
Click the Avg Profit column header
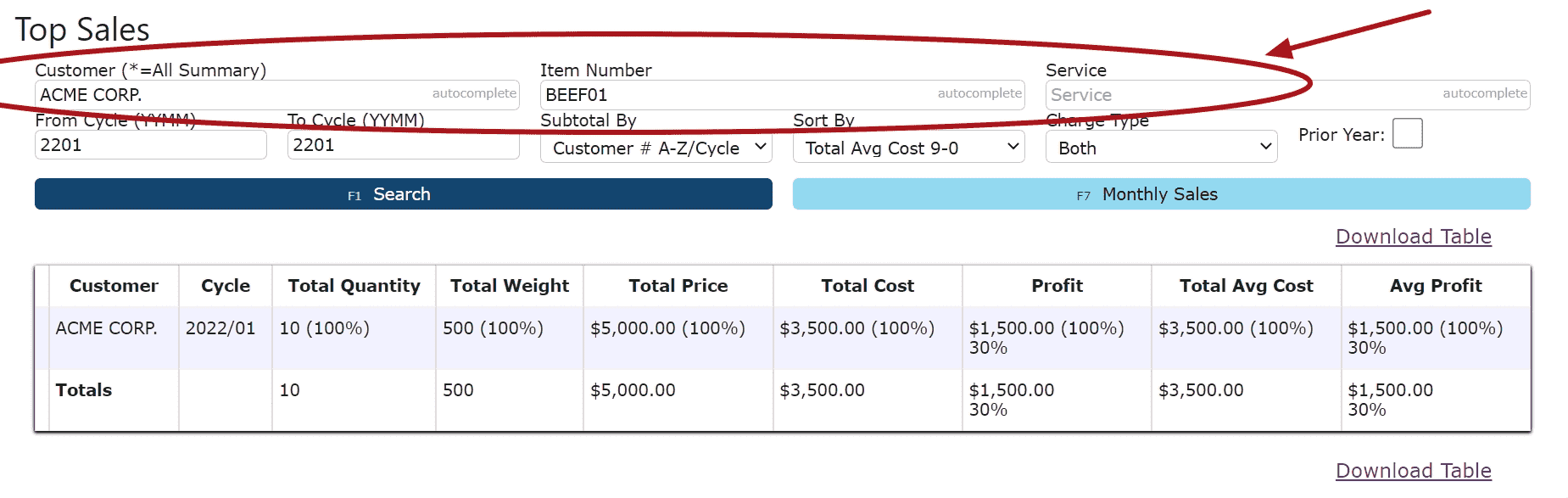tap(1435, 286)
